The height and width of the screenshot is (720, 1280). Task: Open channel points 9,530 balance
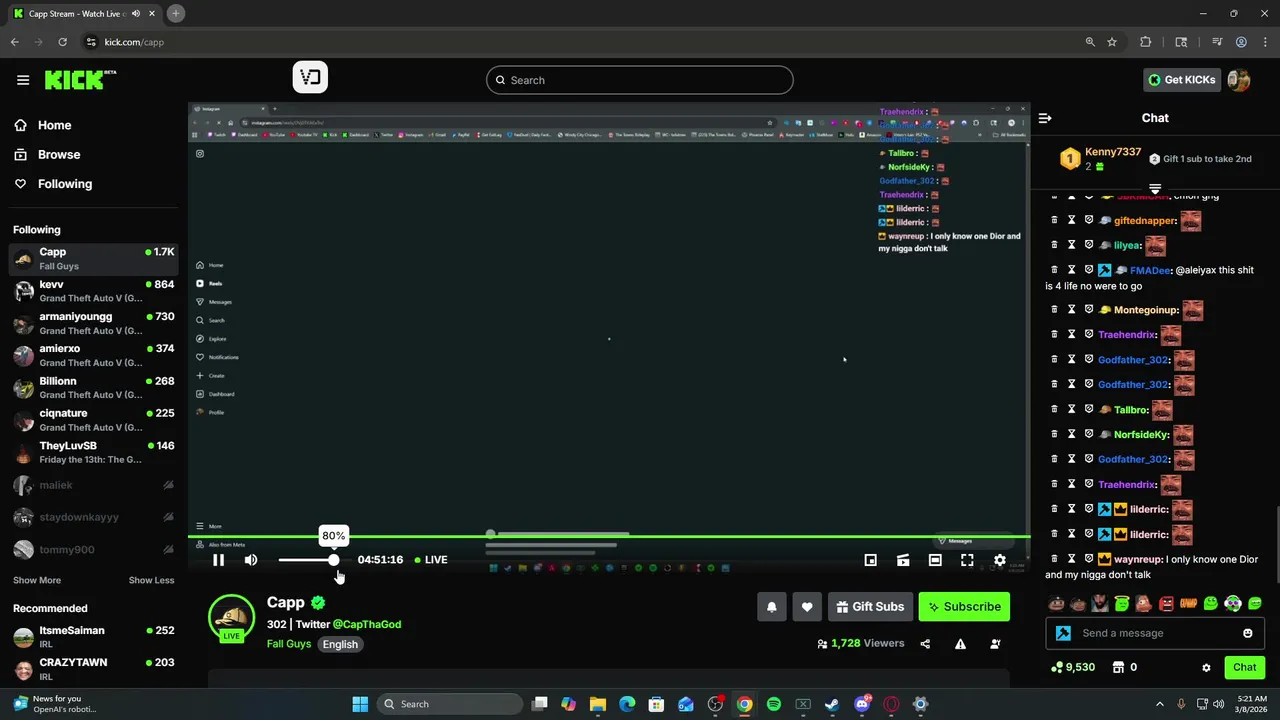point(1075,667)
